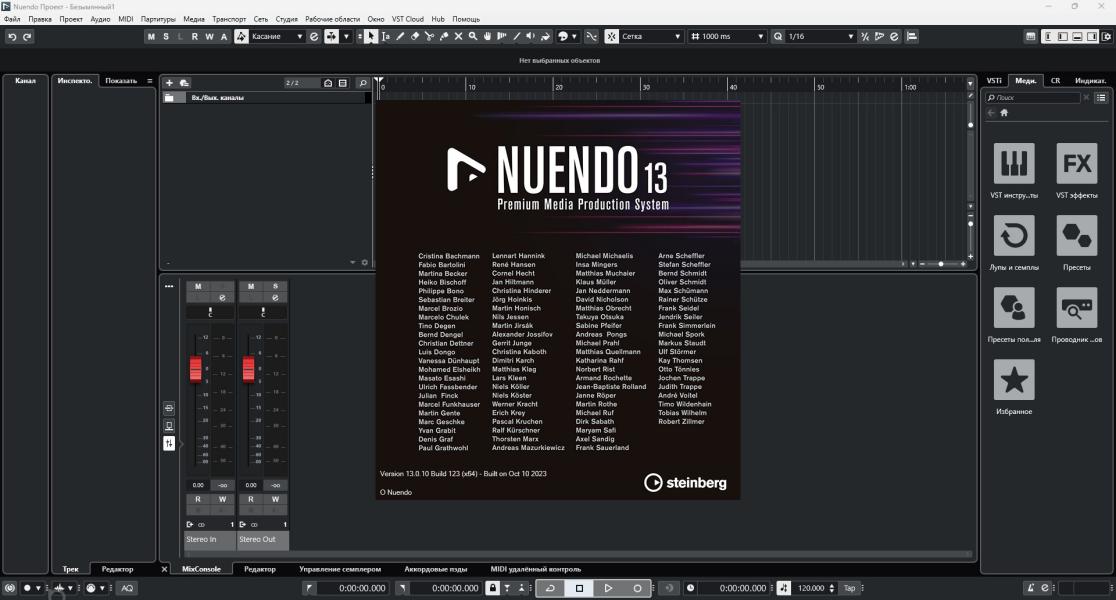Click the media rack home icon
The width and height of the screenshot is (1116, 600).
click(1004, 112)
